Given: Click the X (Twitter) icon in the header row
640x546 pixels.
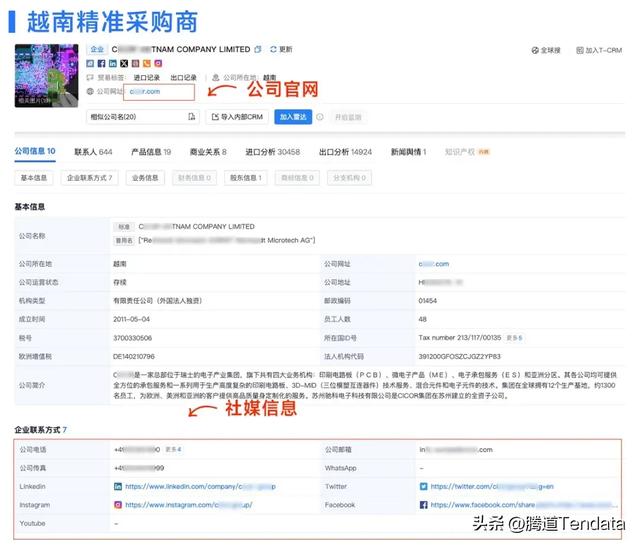Looking at the screenshot, I should pyautogui.click(x=126, y=63).
